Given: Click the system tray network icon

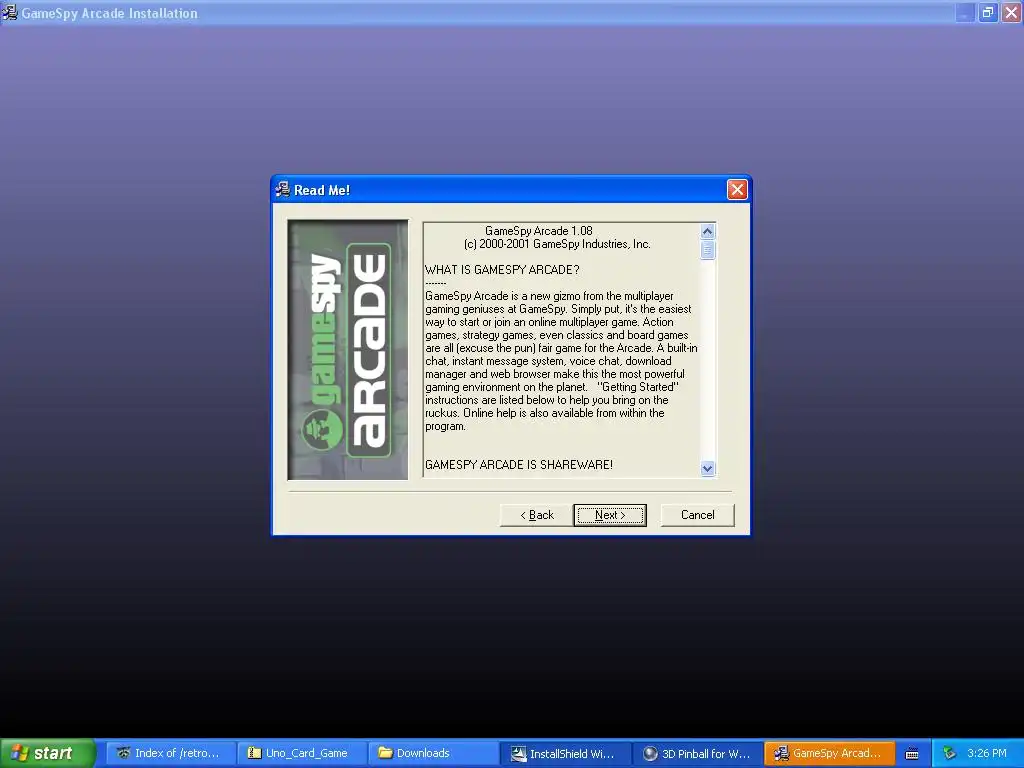Looking at the screenshot, I should [949, 753].
